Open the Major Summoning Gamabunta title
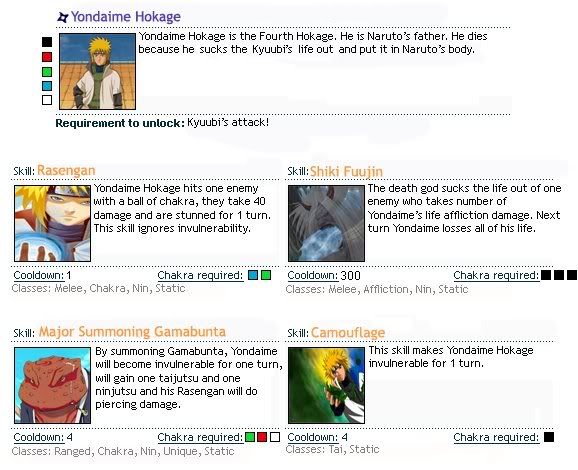 click(132, 331)
